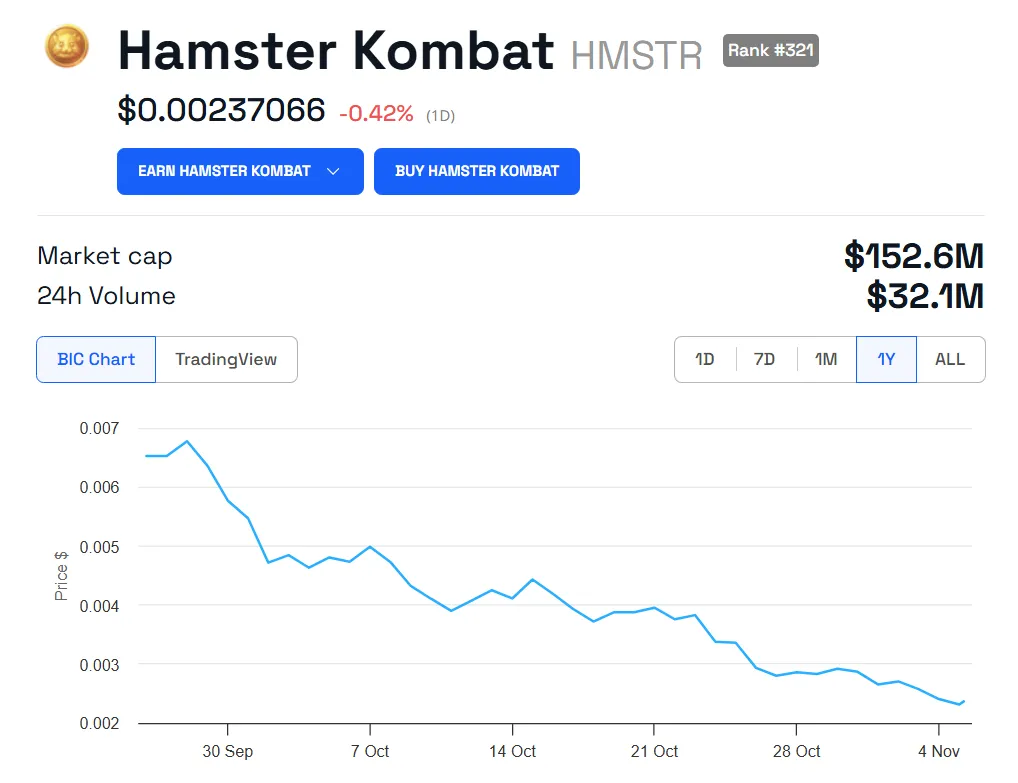Click the Rank #321 badge
Screen dimensions: 1018x783
click(770, 50)
